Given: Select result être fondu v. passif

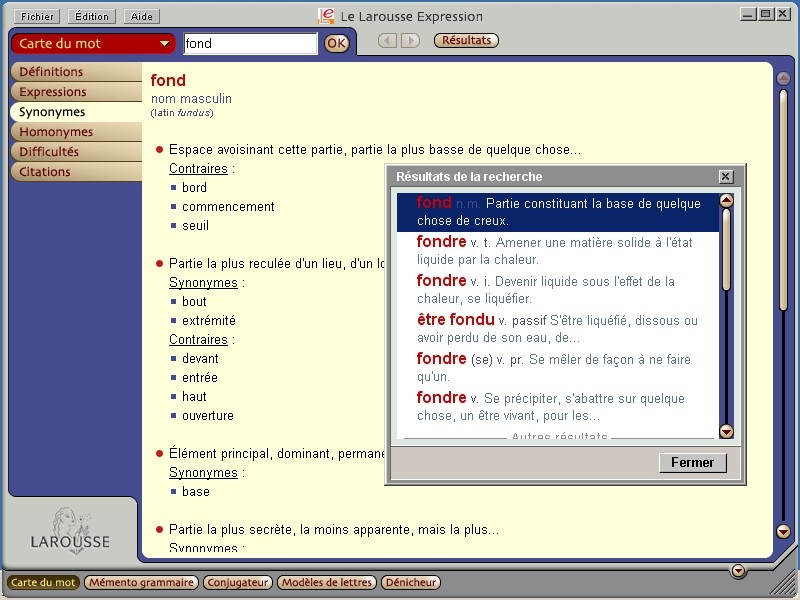Looking at the screenshot, I should 558,328.
